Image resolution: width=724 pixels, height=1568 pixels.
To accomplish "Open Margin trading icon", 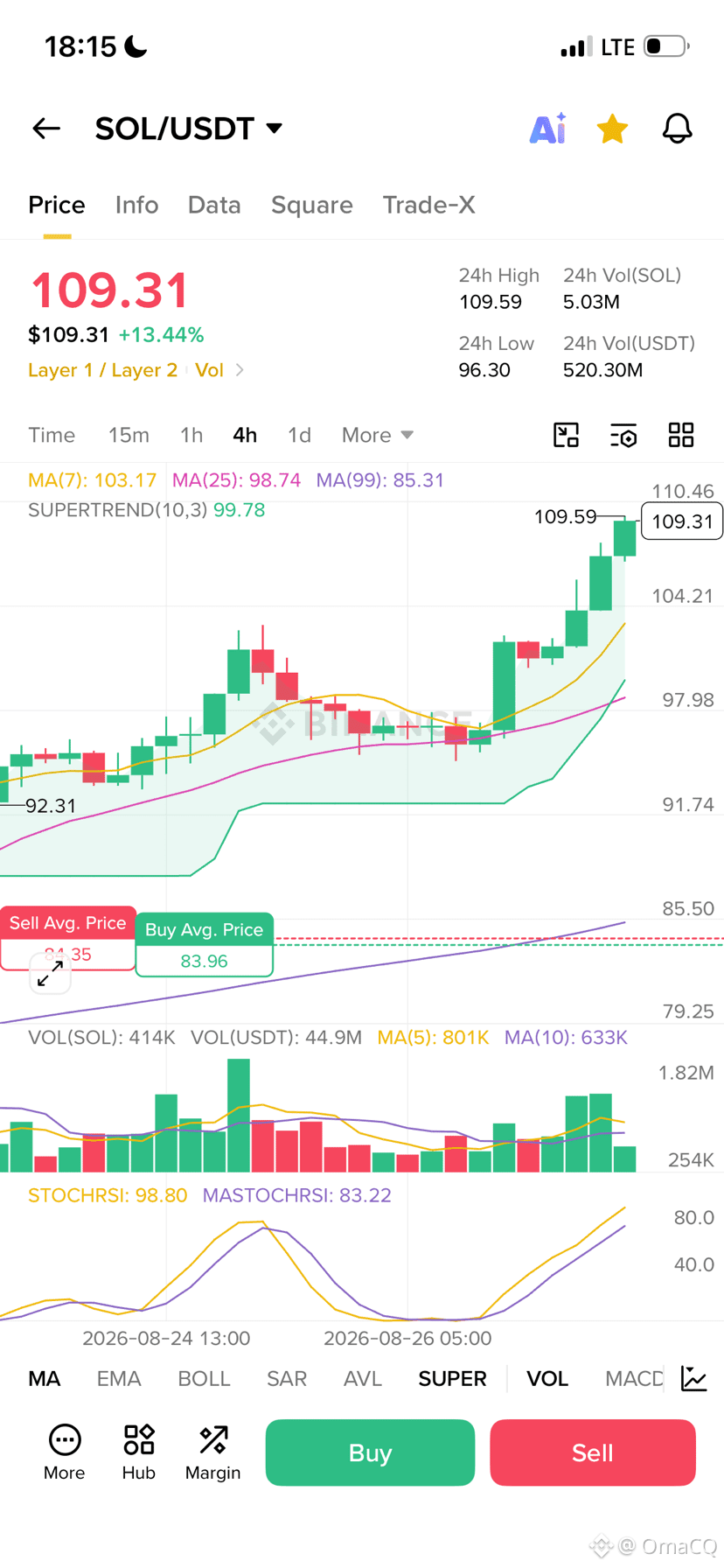I will (213, 1452).
